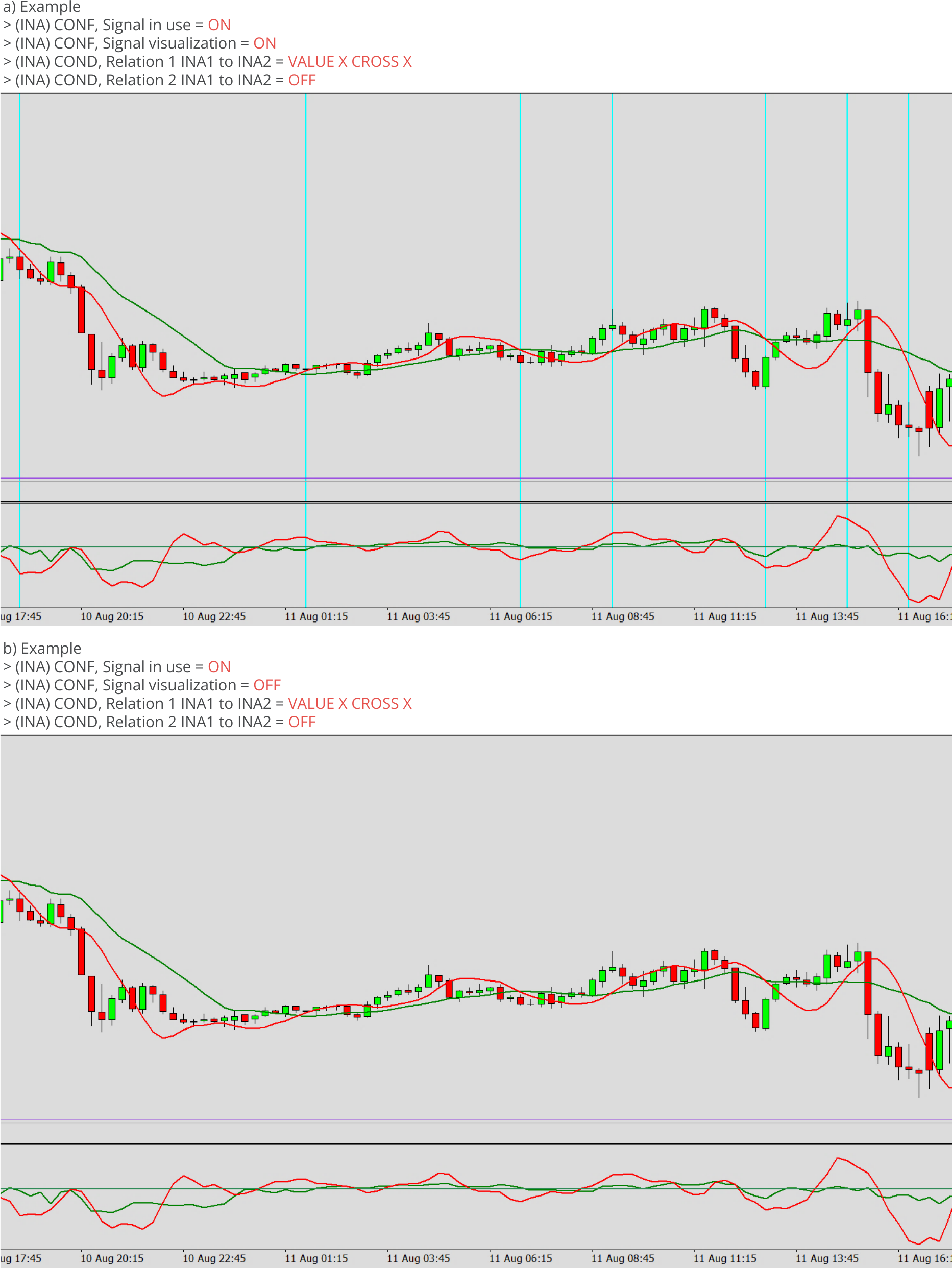Click "Relation 2 INA1 to INA2 = OFF" in example b
952x1268 pixels.
(x=159, y=722)
